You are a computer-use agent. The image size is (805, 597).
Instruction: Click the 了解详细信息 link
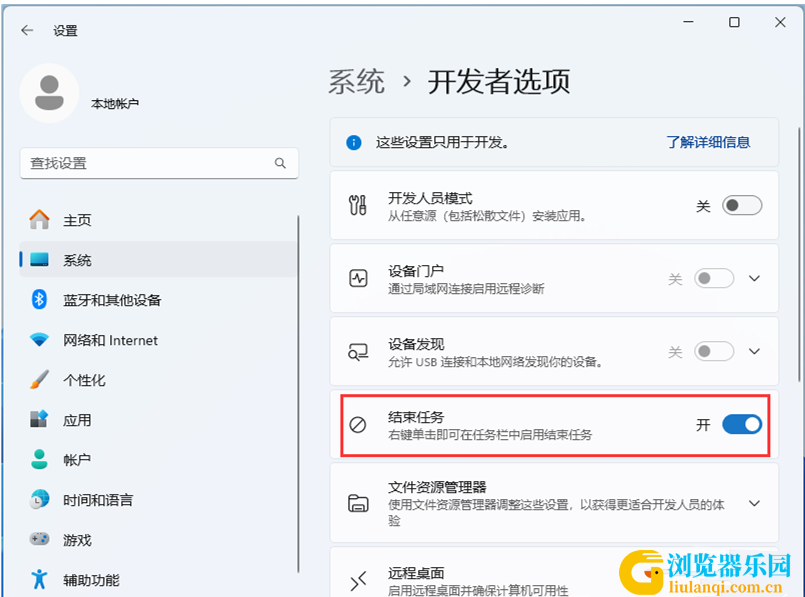tap(708, 142)
